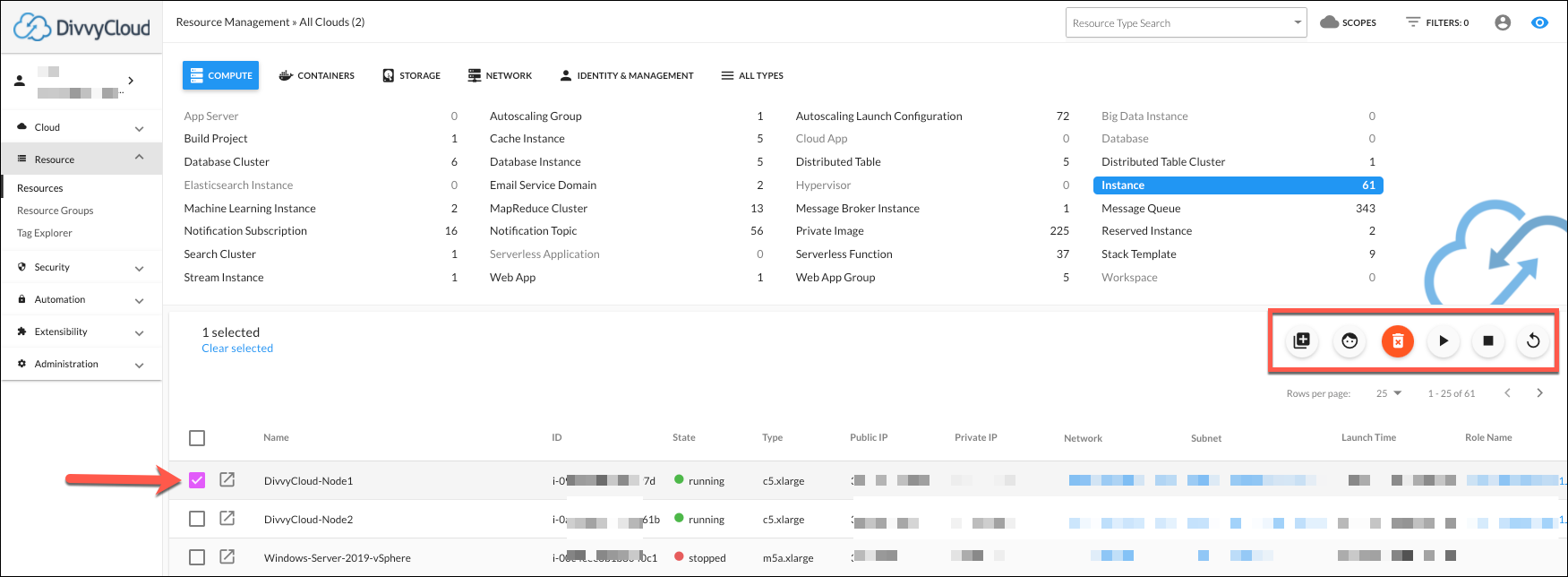
Task: Uncheck the DivvyCloud-Node1 row checkbox
Action: click(x=197, y=480)
